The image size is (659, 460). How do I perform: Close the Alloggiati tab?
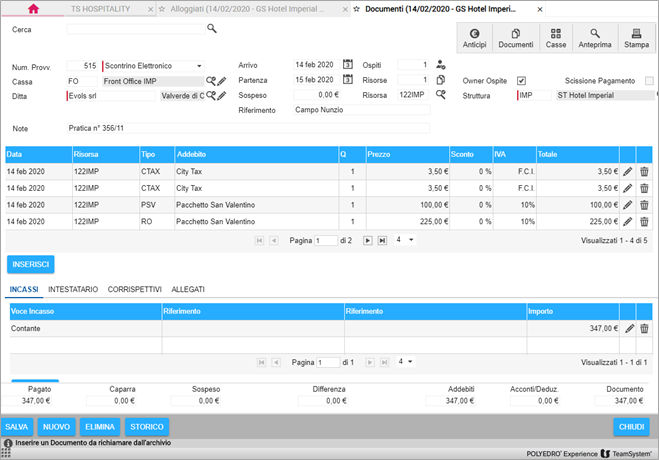pyautogui.click(x=345, y=9)
